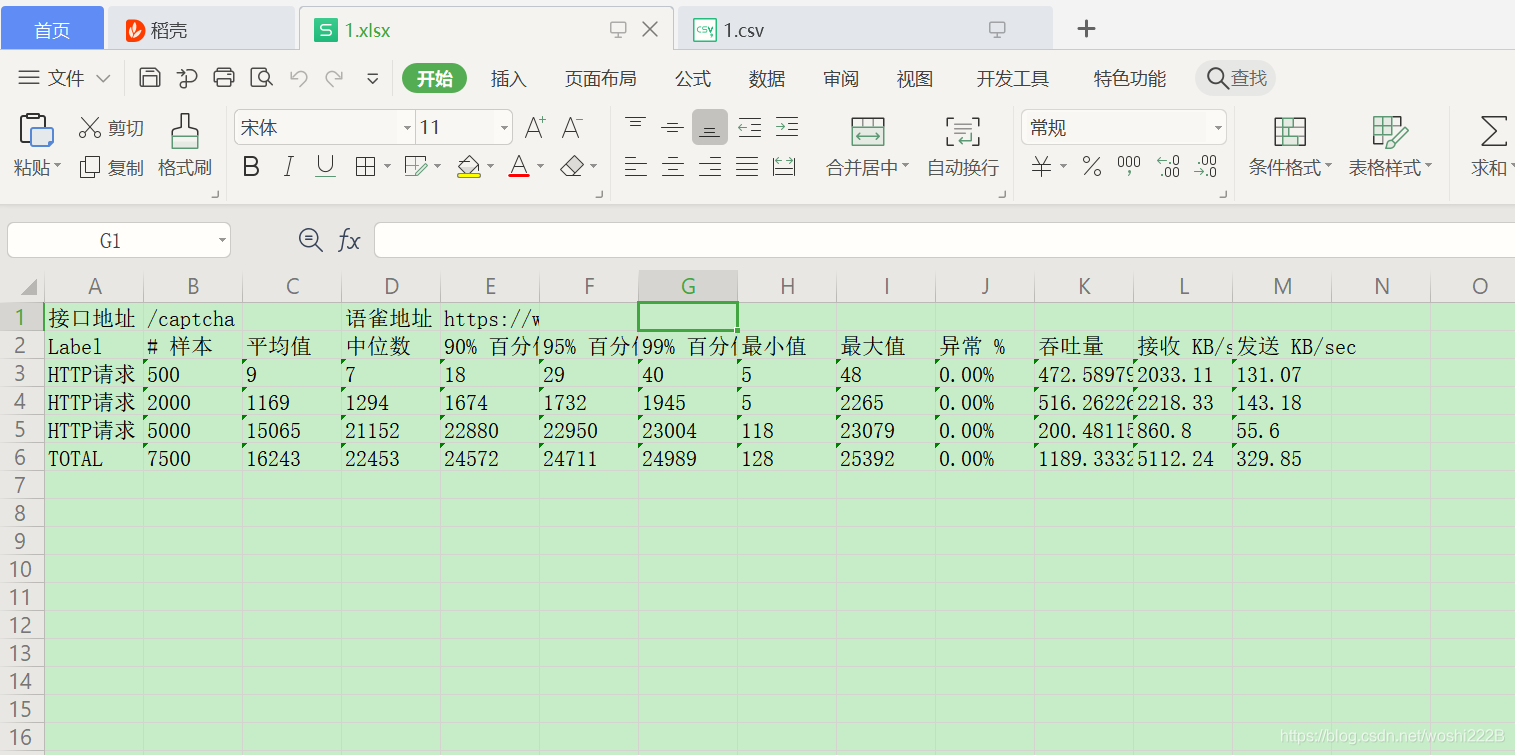Click the Save icon in quick toolbar

tap(150, 78)
